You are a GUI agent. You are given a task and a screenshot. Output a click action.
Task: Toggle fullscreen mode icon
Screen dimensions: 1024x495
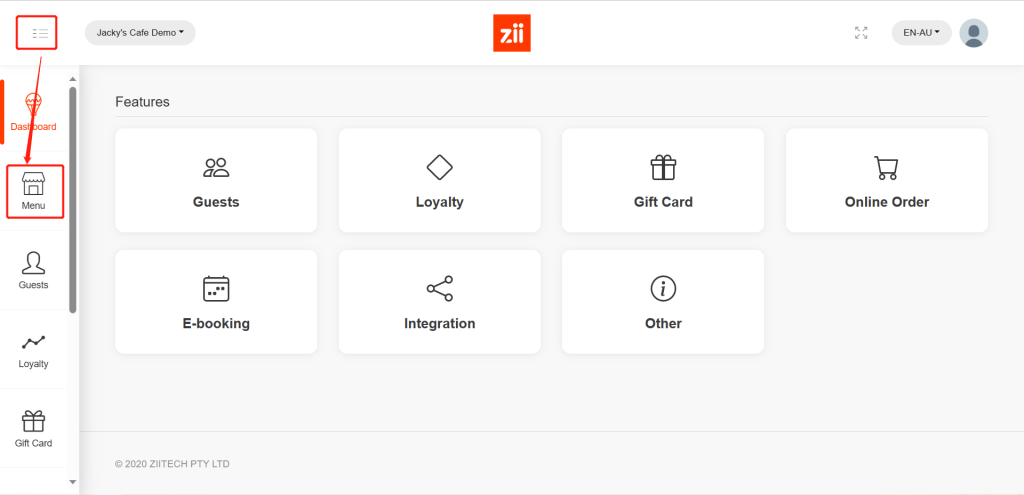861,33
